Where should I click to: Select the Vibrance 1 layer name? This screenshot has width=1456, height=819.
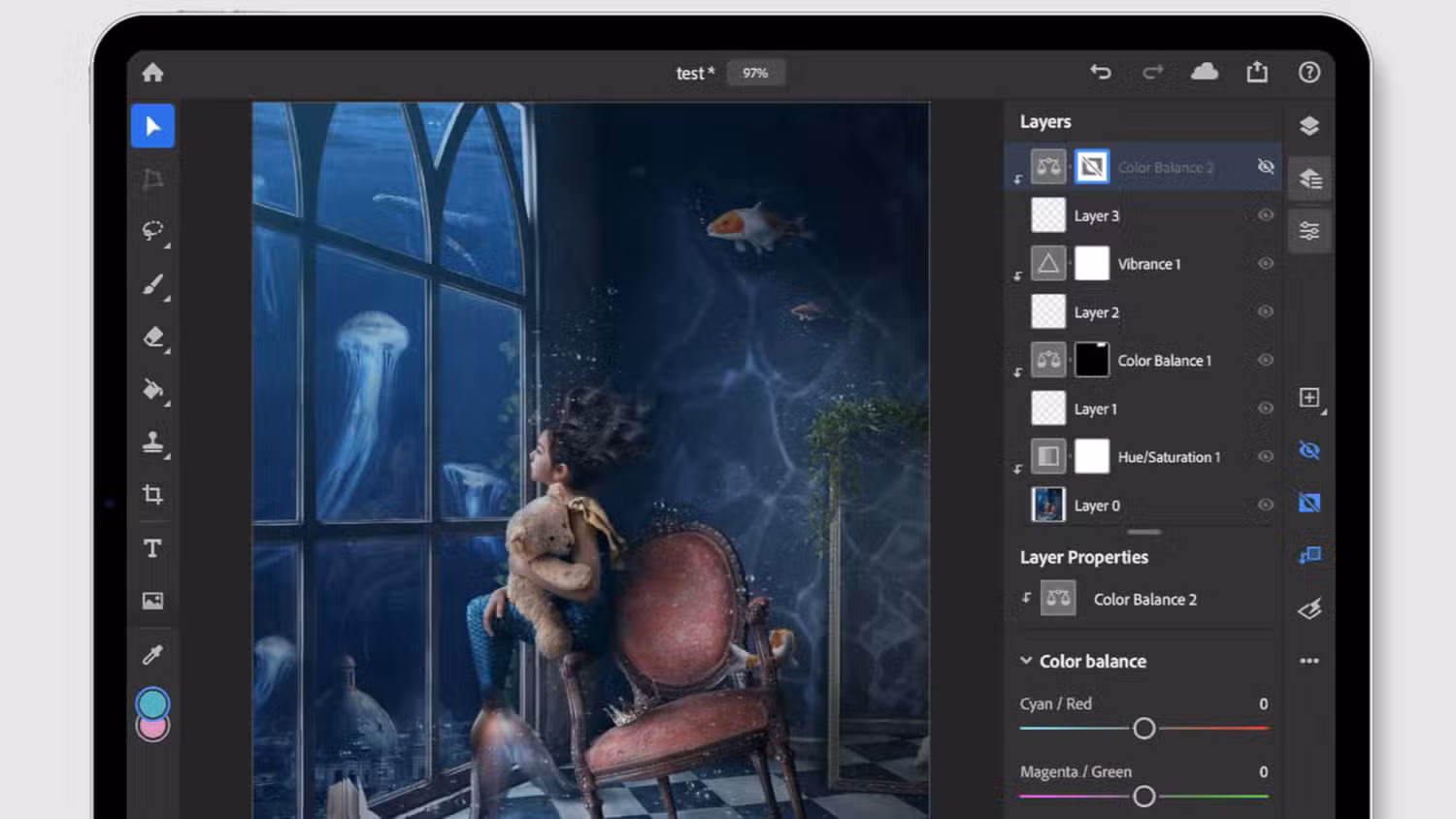(1149, 264)
